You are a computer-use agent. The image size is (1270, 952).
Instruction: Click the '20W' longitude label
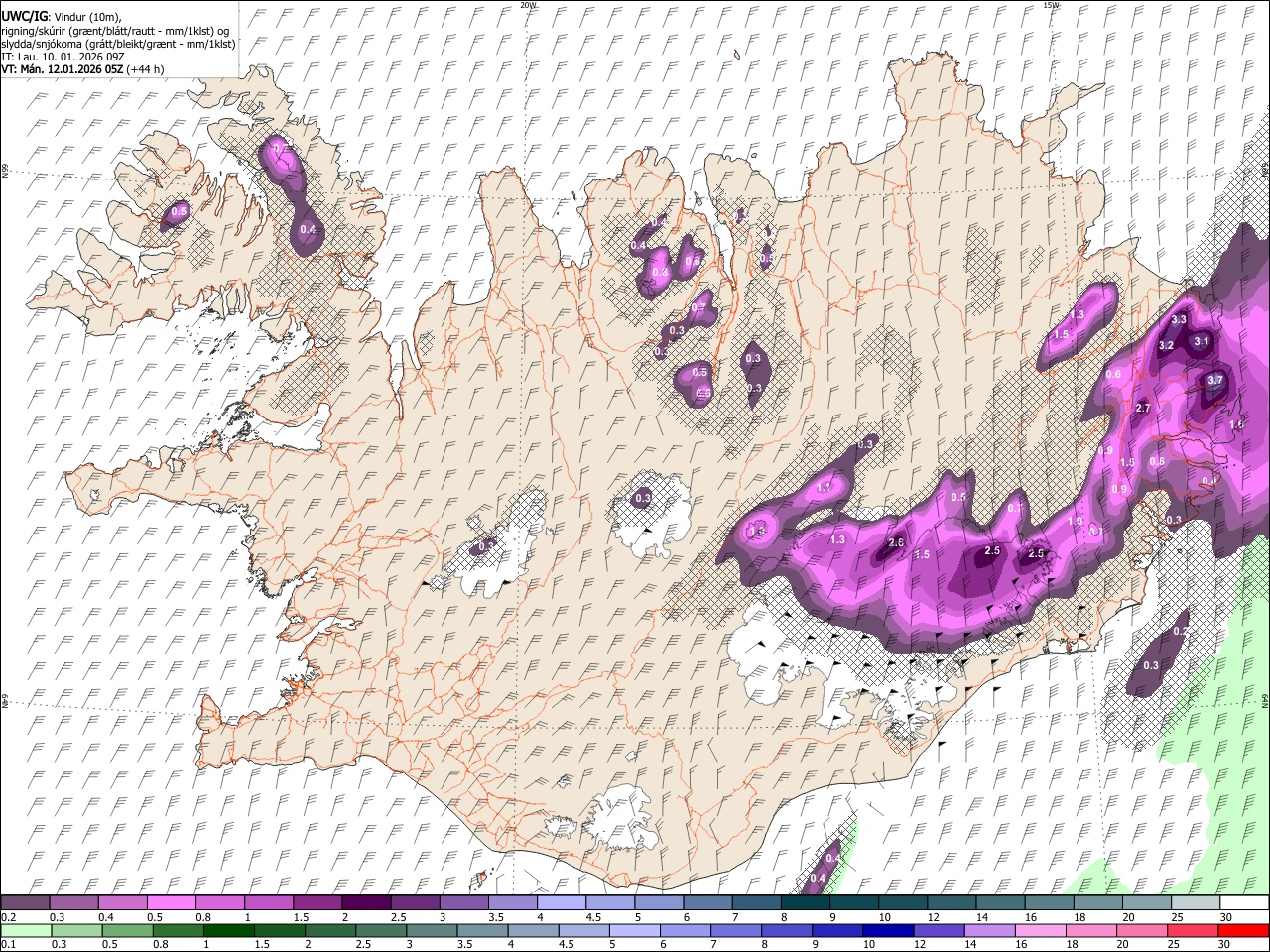point(528,5)
